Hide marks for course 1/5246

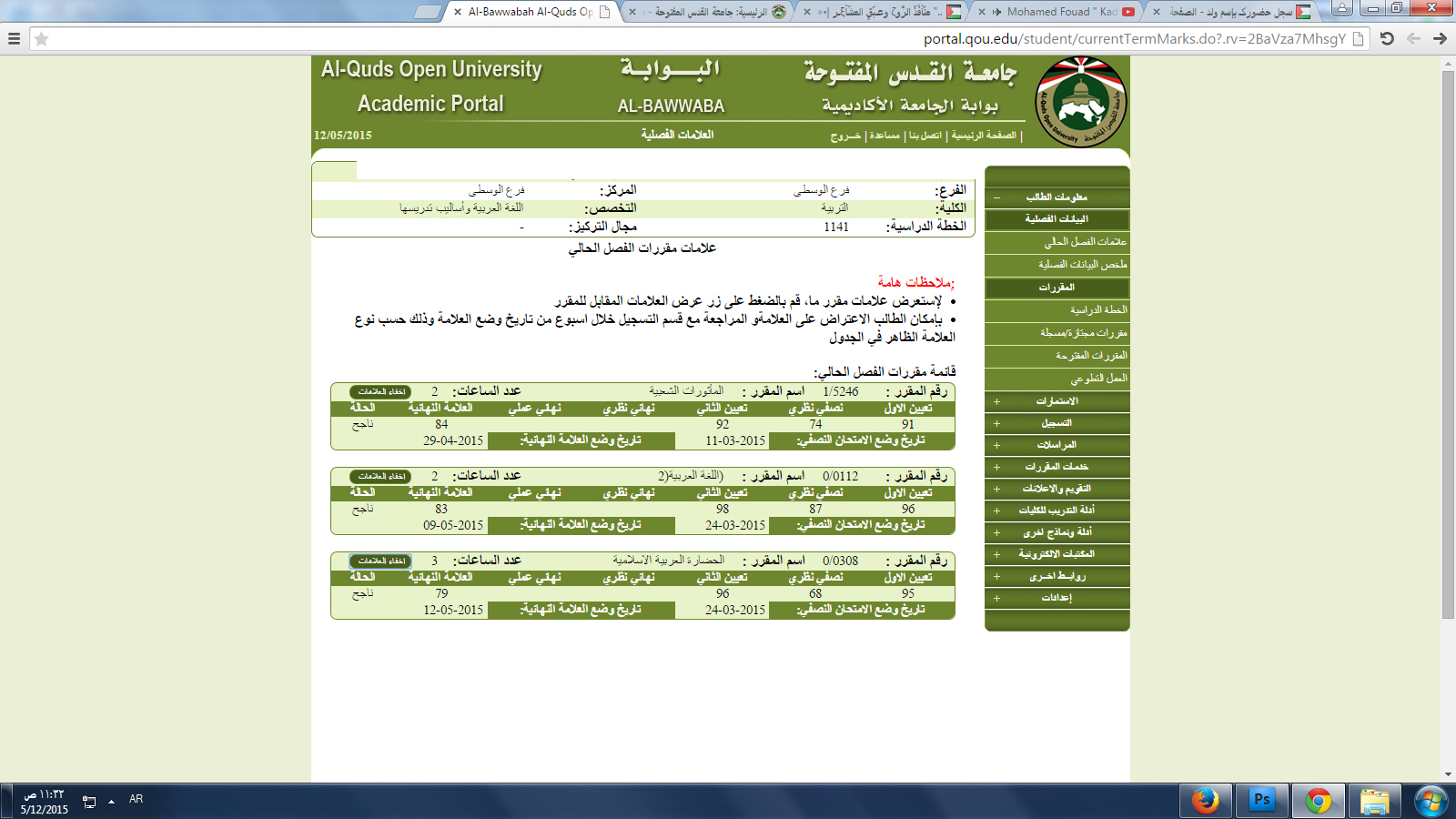click(x=380, y=392)
